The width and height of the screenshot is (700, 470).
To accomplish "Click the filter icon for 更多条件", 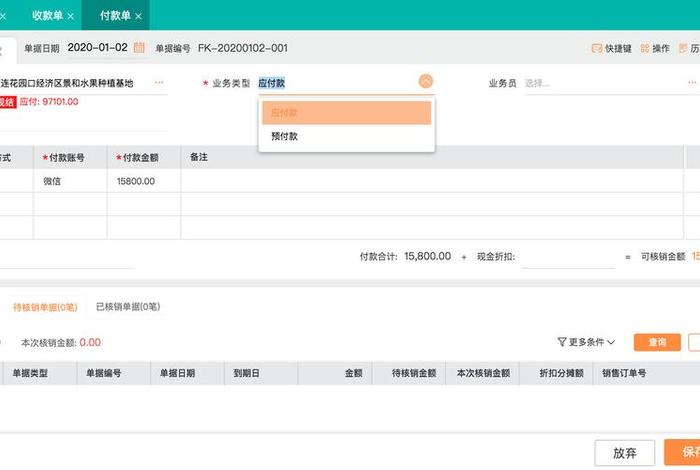I will click(x=562, y=342).
